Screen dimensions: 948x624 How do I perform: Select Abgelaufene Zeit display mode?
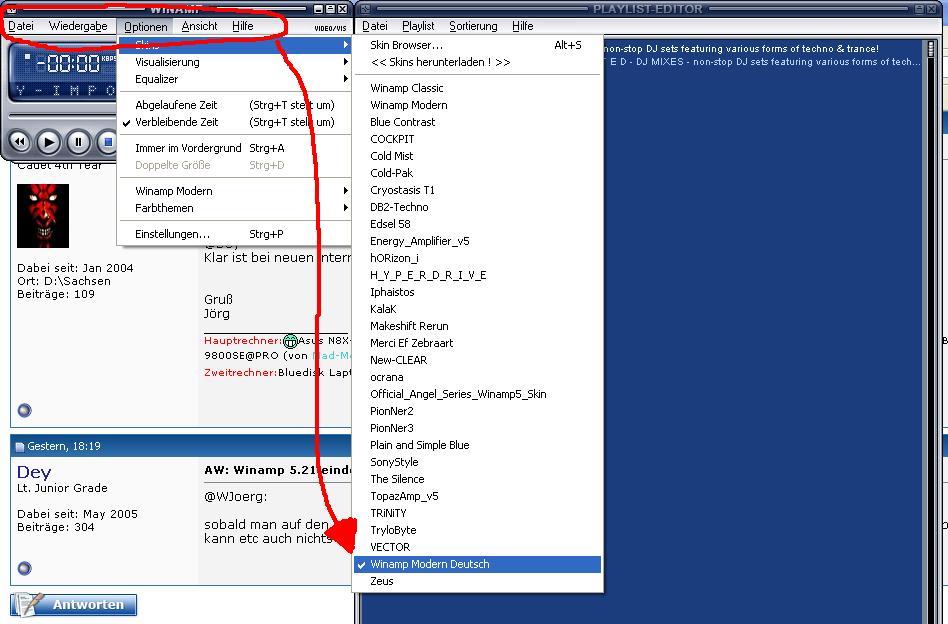pos(235,105)
